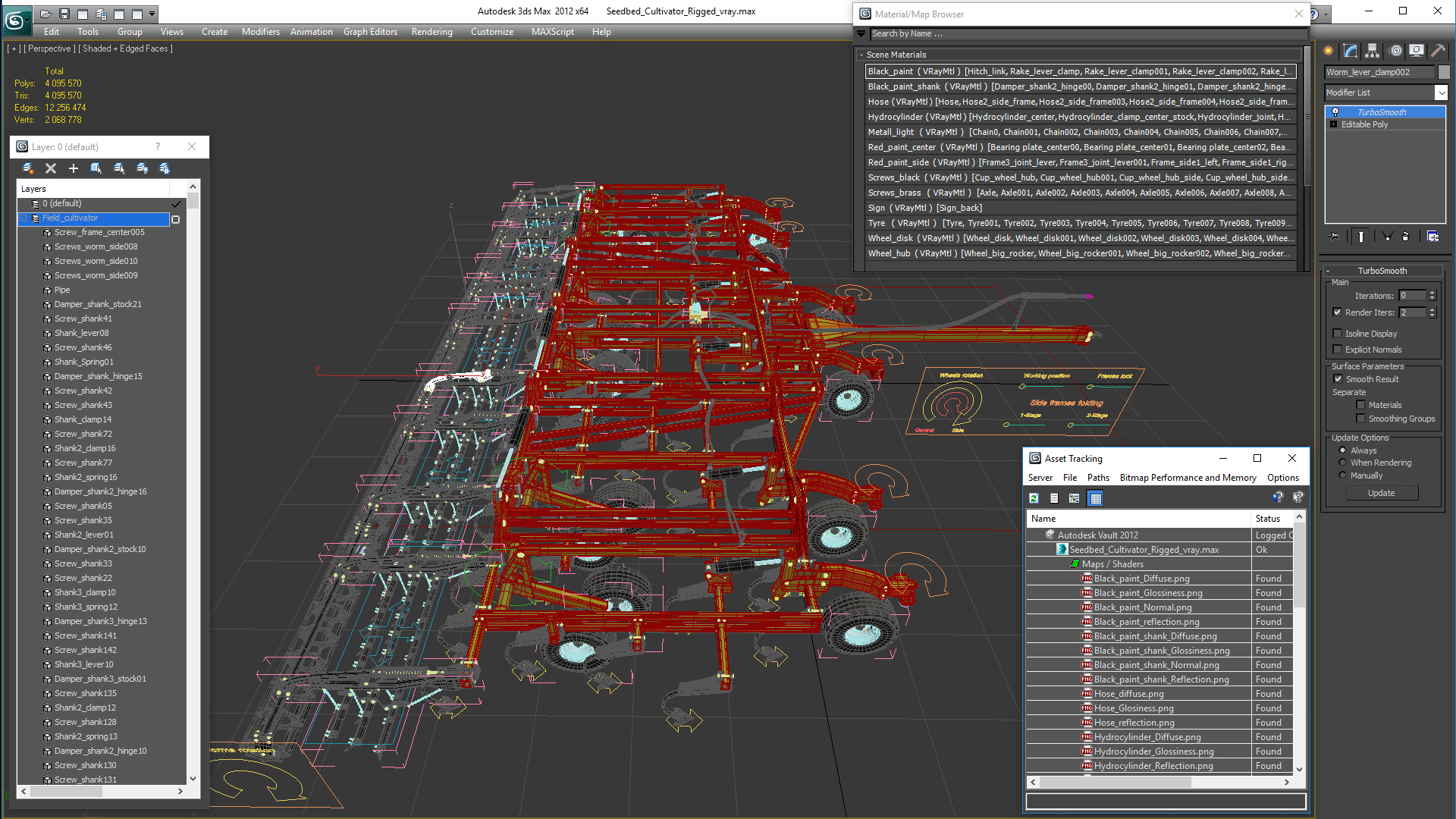Image resolution: width=1456 pixels, height=819 pixels.
Task: Delete highlighted layer with the X icon
Action: click(x=51, y=168)
